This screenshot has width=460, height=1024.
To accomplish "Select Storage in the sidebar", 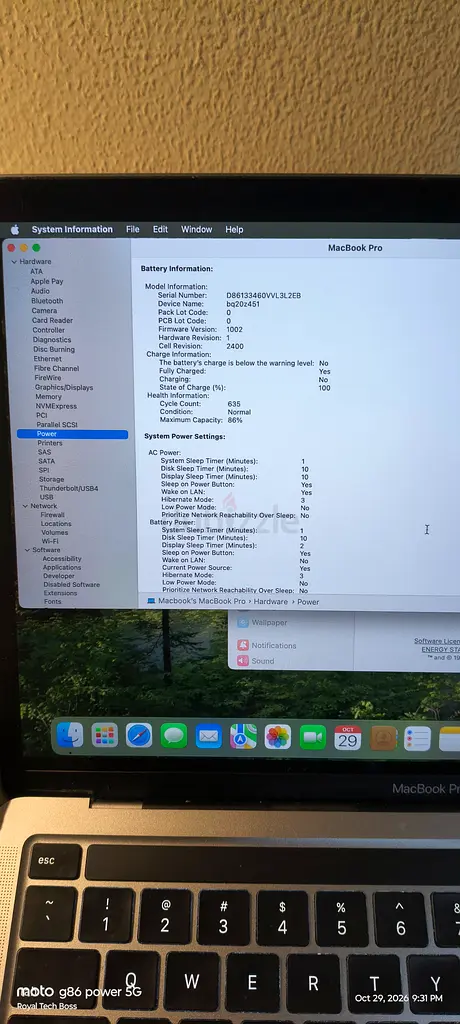I will pyautogui.click(x=52, y=479).
